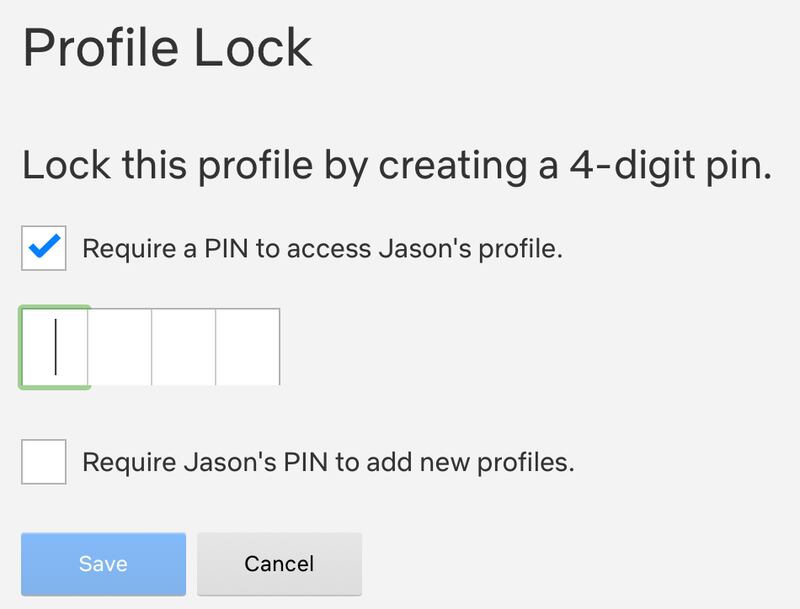This screenshot has height=609, width=800.
Task: Click the word "Cancel" on the gray button
Action: [279, 564]
